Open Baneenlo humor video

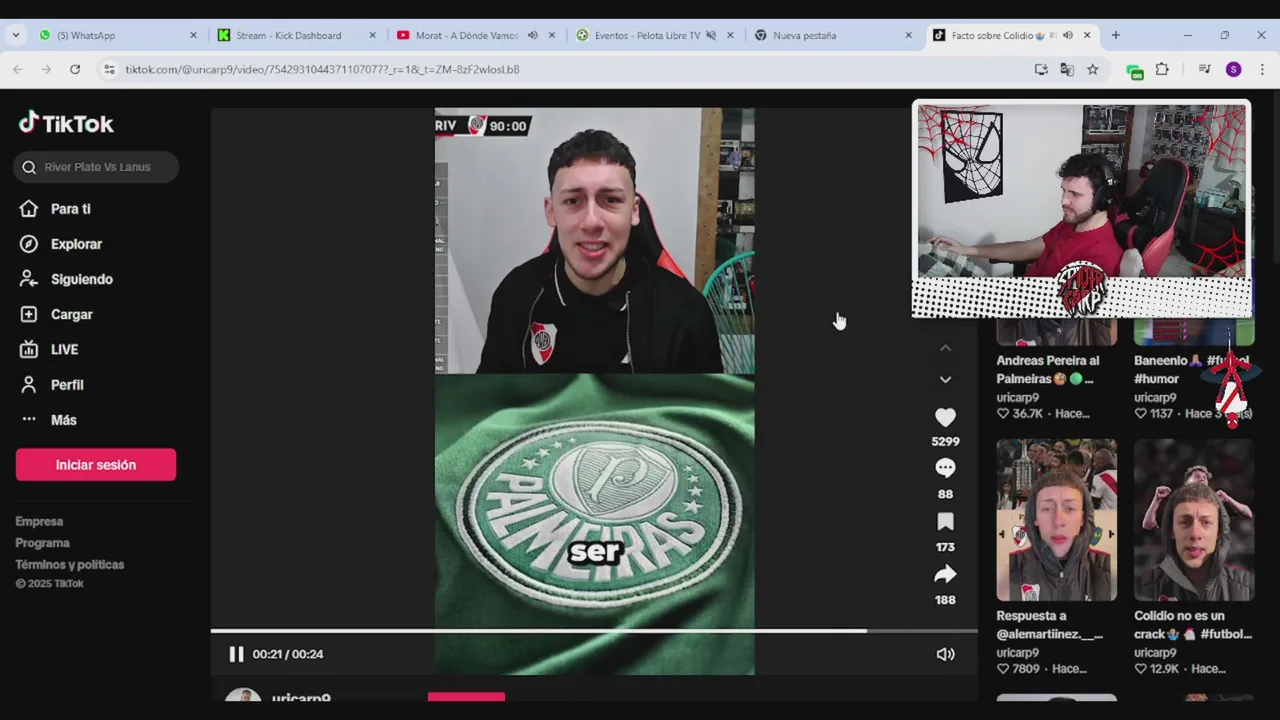(1193, 369)
